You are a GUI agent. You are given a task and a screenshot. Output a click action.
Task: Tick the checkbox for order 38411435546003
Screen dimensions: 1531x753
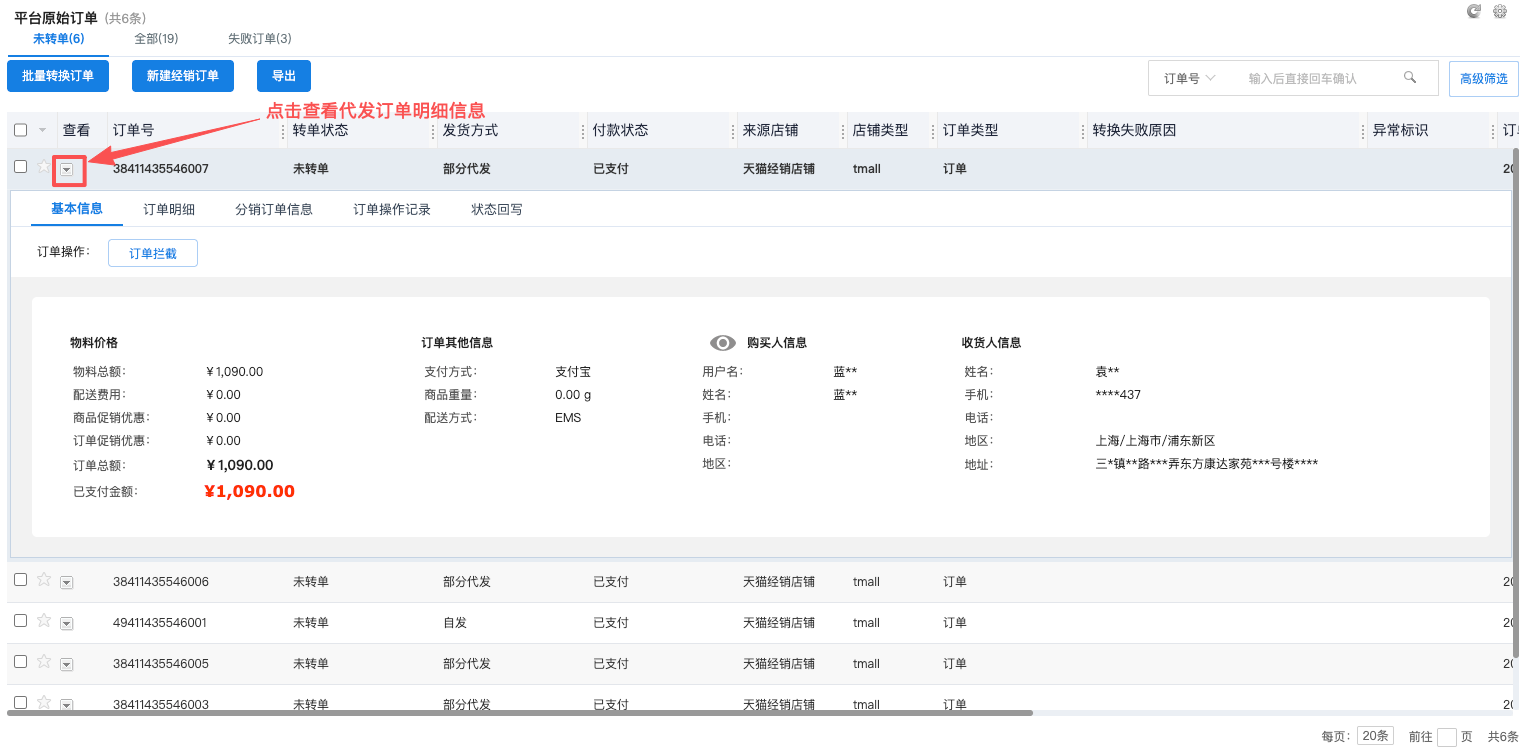pos(21,703)
